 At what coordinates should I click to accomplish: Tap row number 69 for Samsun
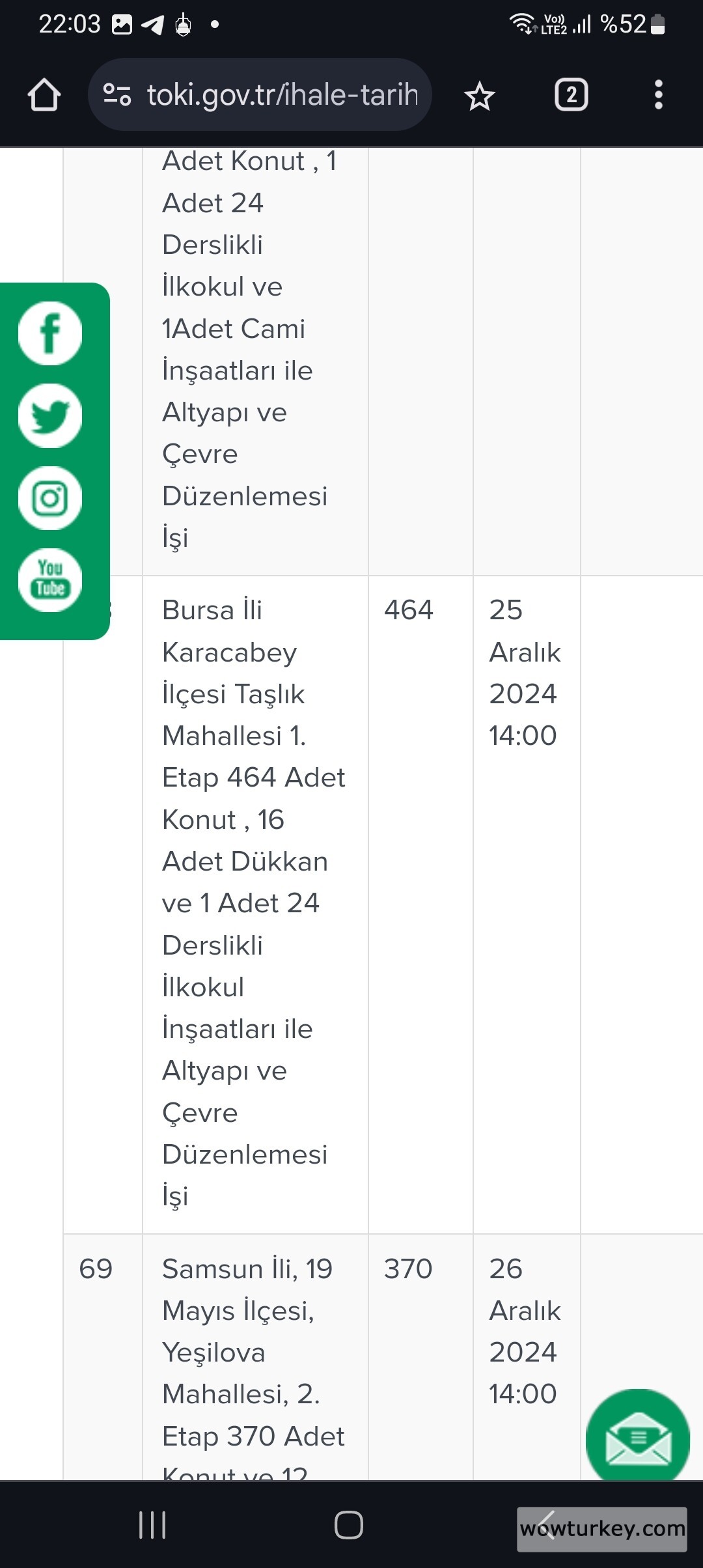pyautogui.click(x=96, y=1268)
